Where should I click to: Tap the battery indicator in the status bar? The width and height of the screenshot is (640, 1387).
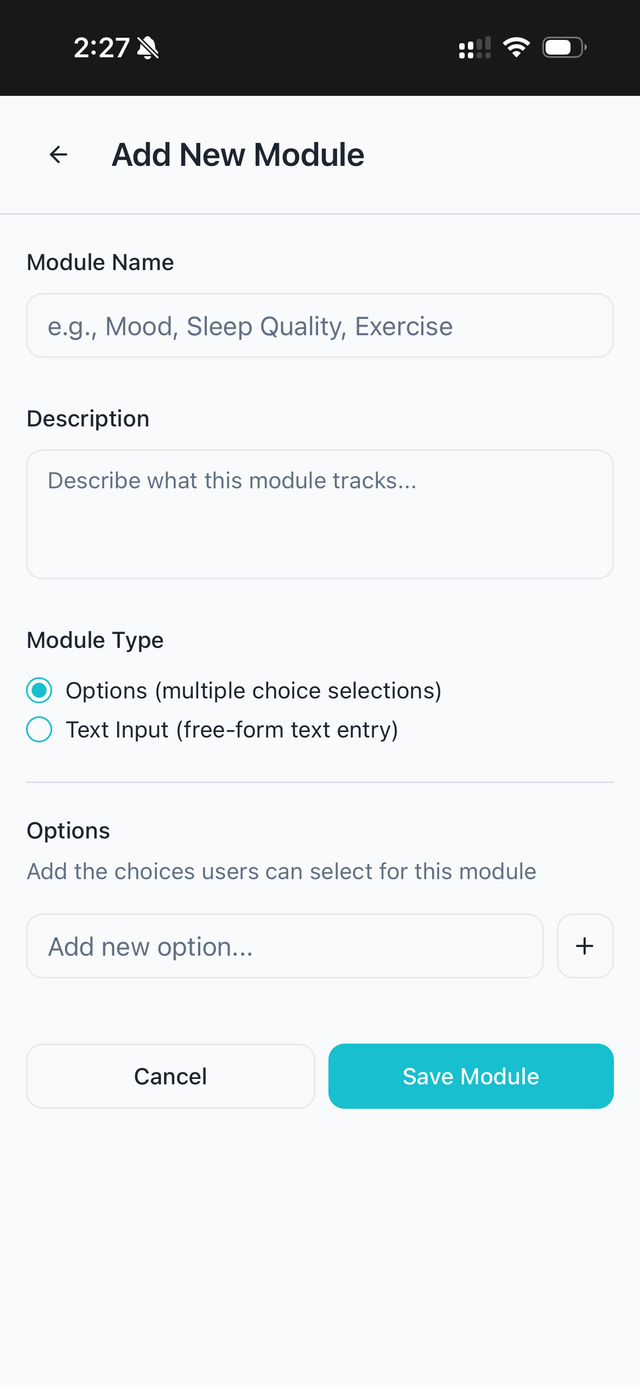[562, 46]
